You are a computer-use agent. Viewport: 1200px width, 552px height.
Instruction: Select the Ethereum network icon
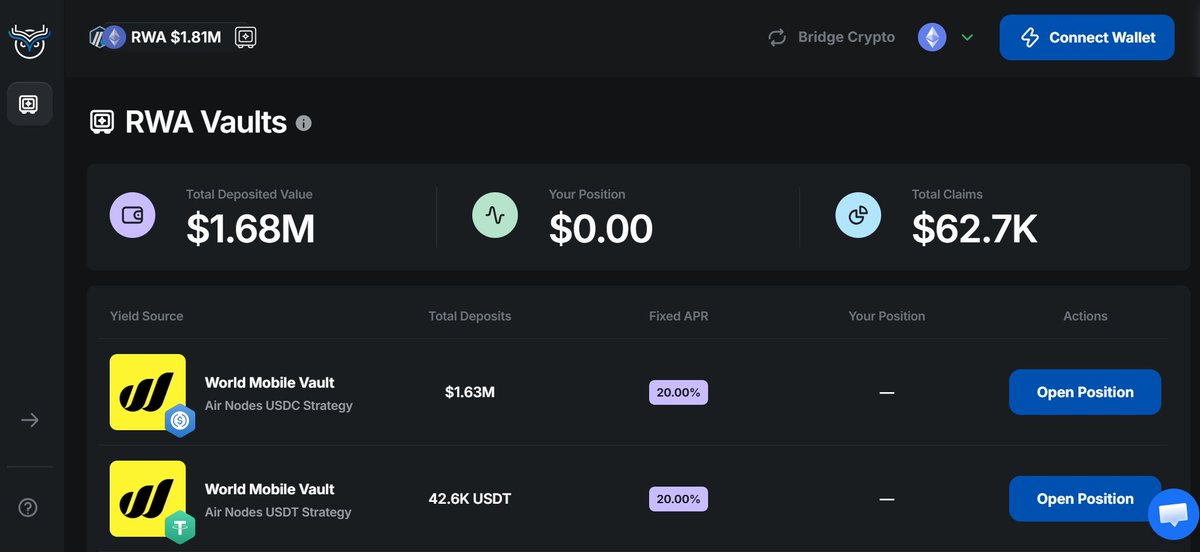[x=932, y=38]
